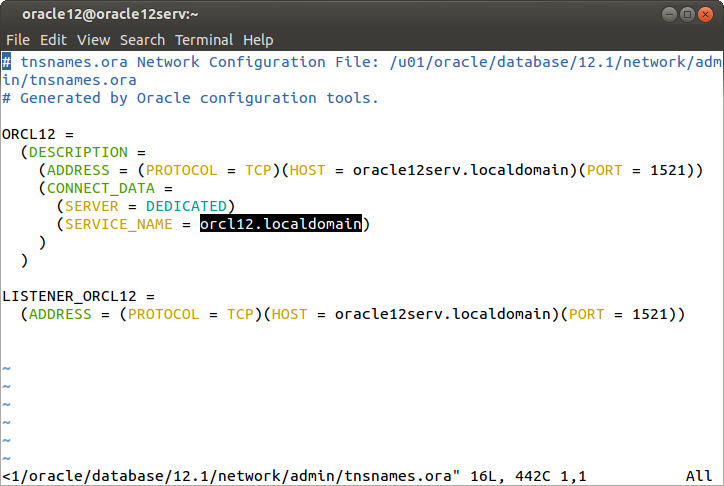Click the DEDICATED value
724x486 pixels.
tap(186, 206)
